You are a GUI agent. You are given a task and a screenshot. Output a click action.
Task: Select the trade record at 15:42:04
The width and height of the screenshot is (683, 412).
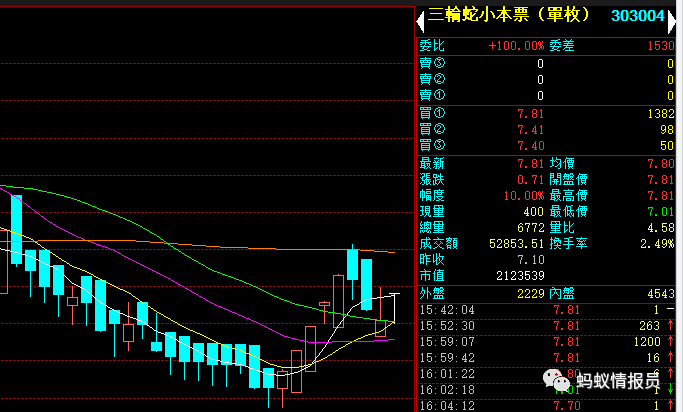click(x=546, y=310)
